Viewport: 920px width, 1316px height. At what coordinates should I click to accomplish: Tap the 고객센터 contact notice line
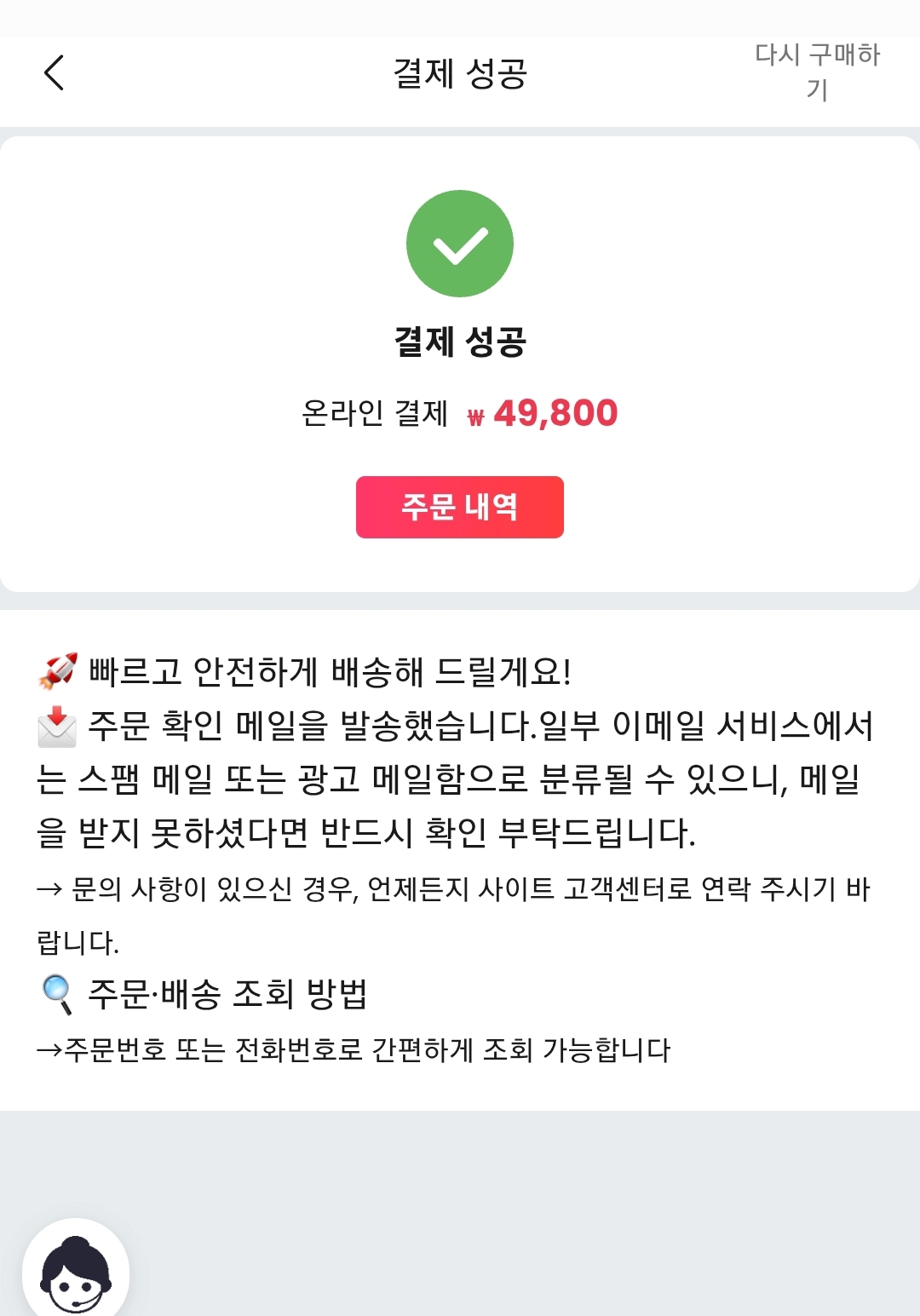coord(453,915)
